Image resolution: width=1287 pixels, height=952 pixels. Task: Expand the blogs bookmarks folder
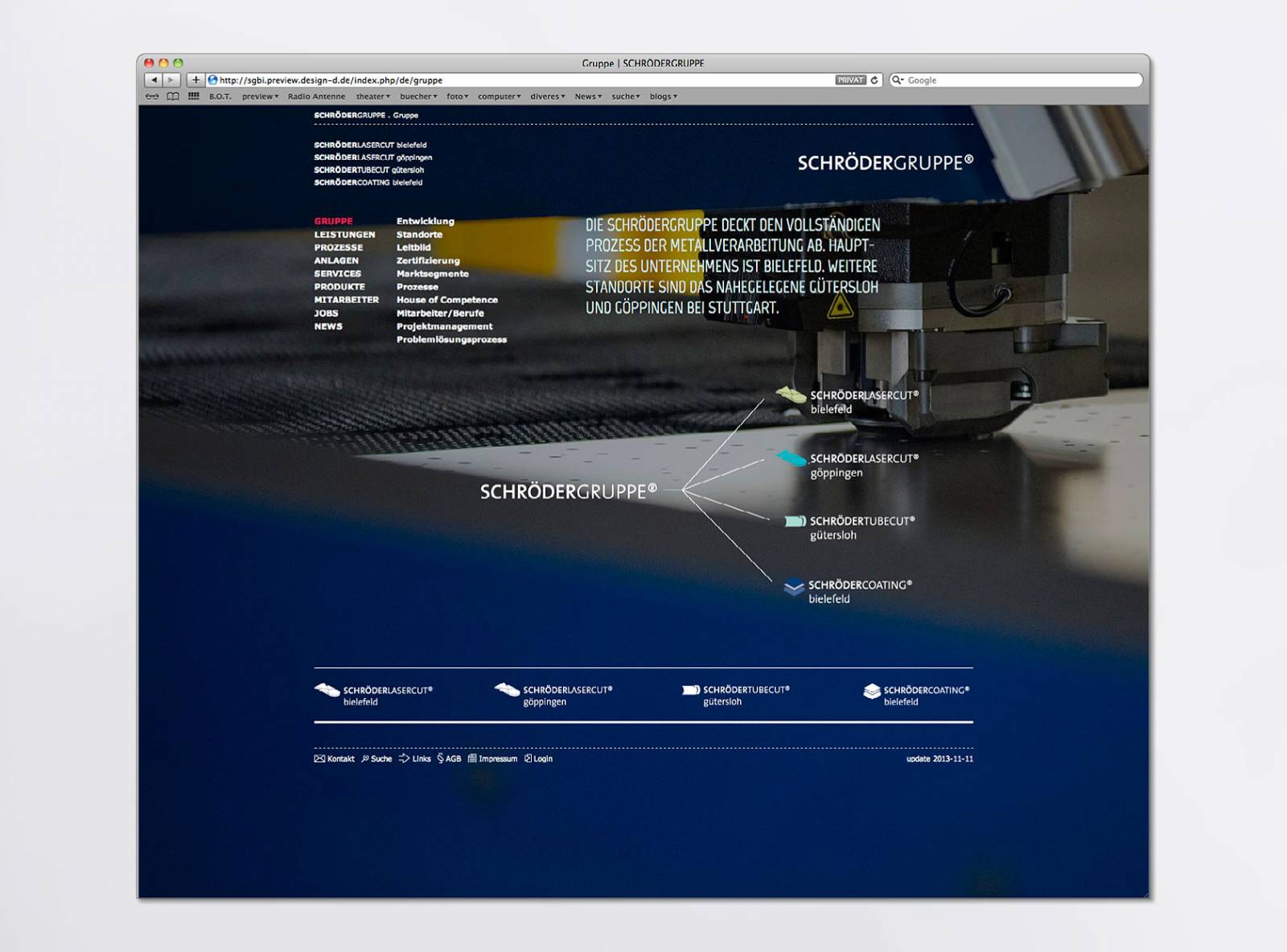[664, 96]
